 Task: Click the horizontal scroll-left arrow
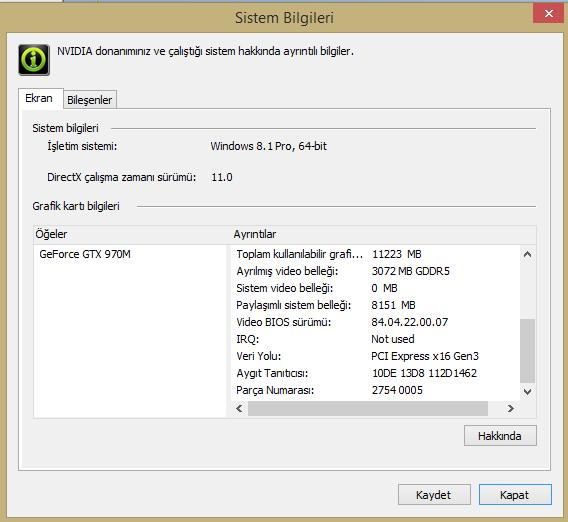point(239,409)
